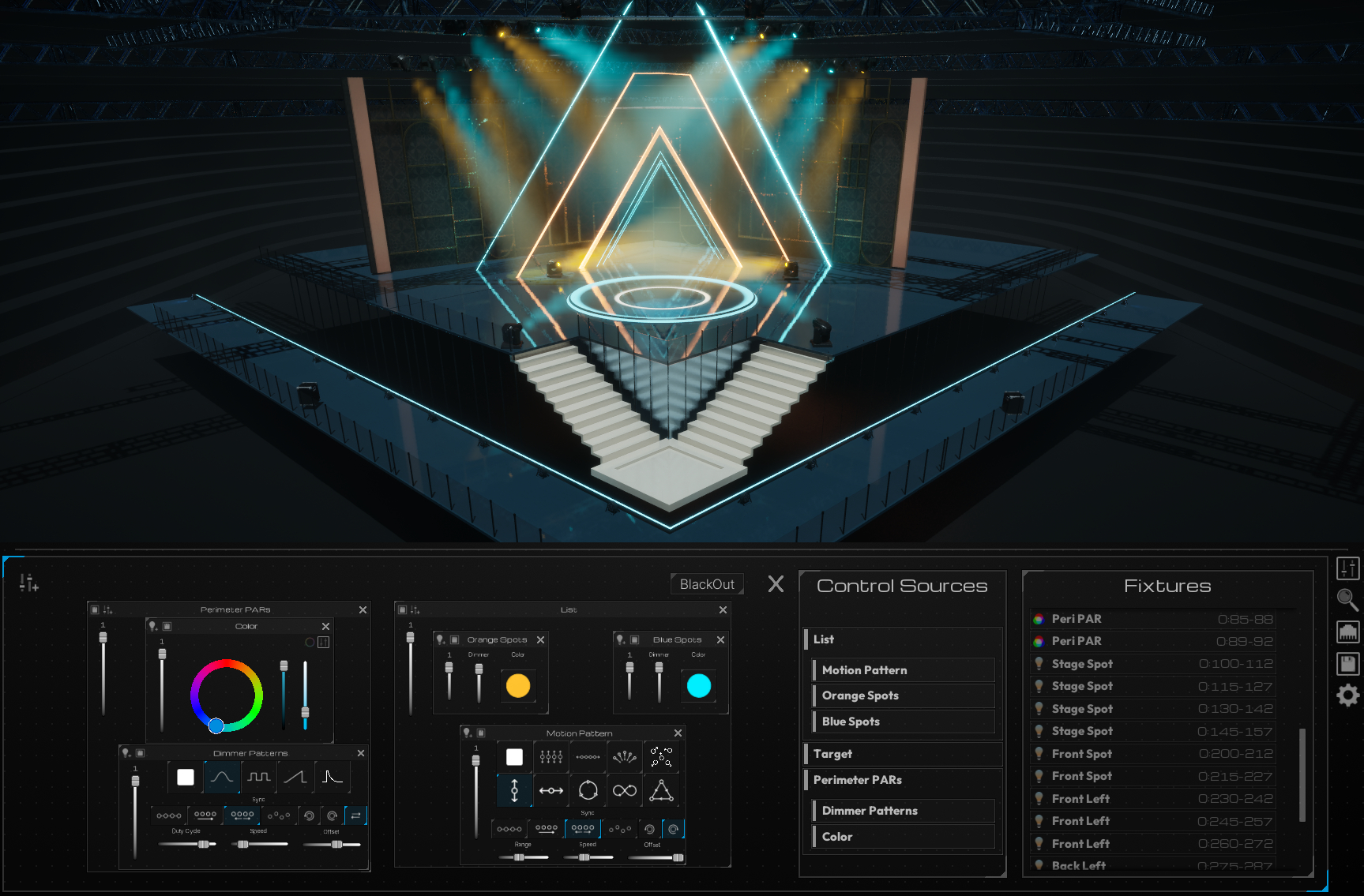Collapse Dimmer Patterns panel with its square icon
Image resolution: width=1364 pixels, height=896 pixels.
point(140,753)
